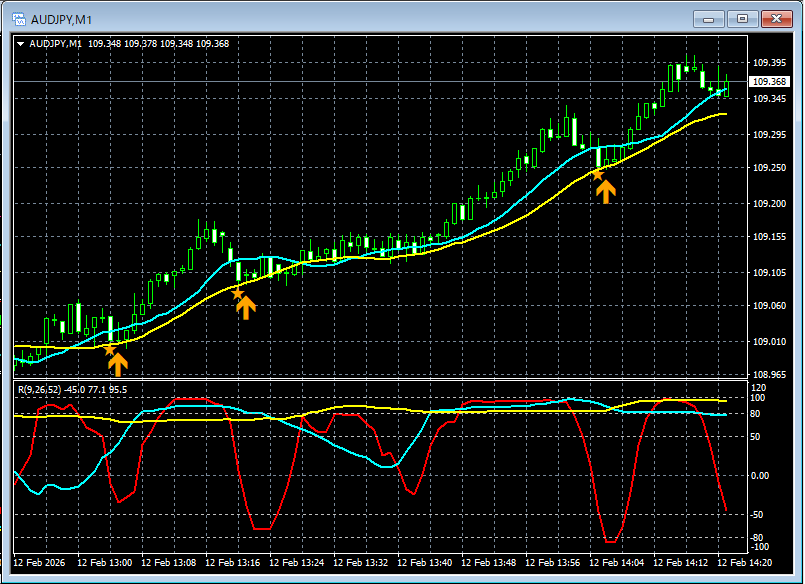Click price scale value 109.250
The image size is (805, 584).
769,168
